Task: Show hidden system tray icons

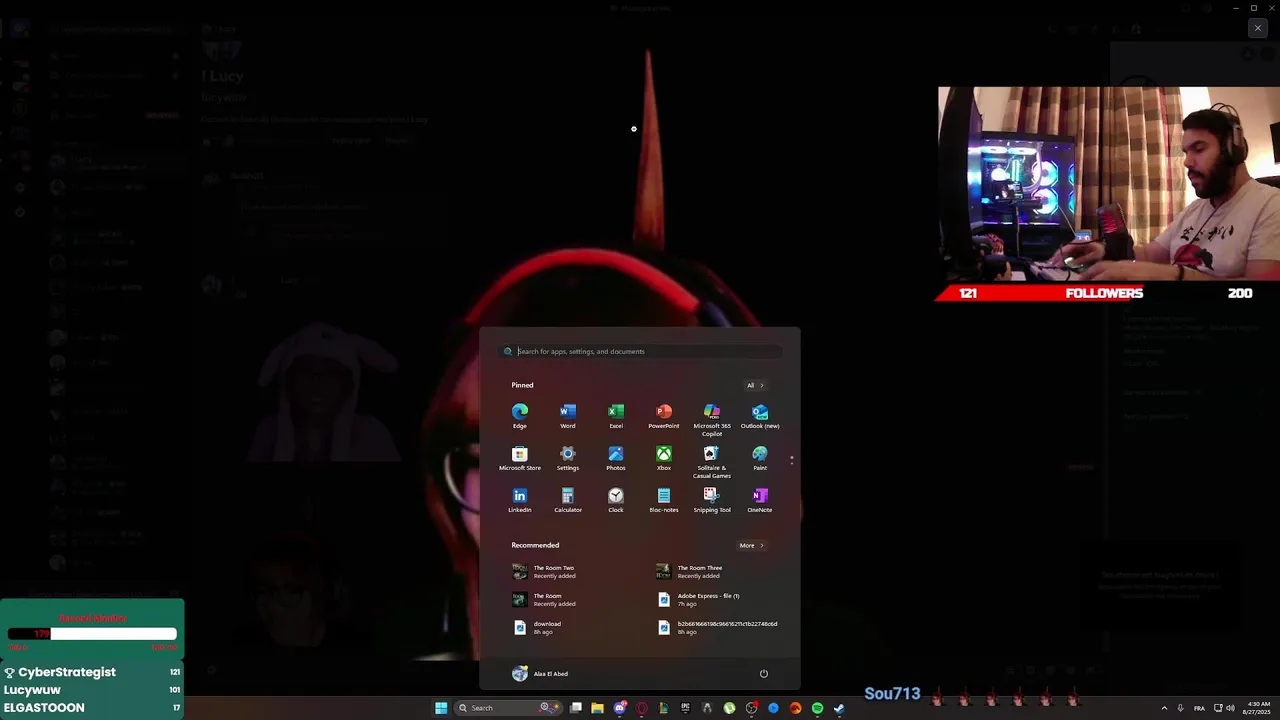Action: (x=1164, y=708)
